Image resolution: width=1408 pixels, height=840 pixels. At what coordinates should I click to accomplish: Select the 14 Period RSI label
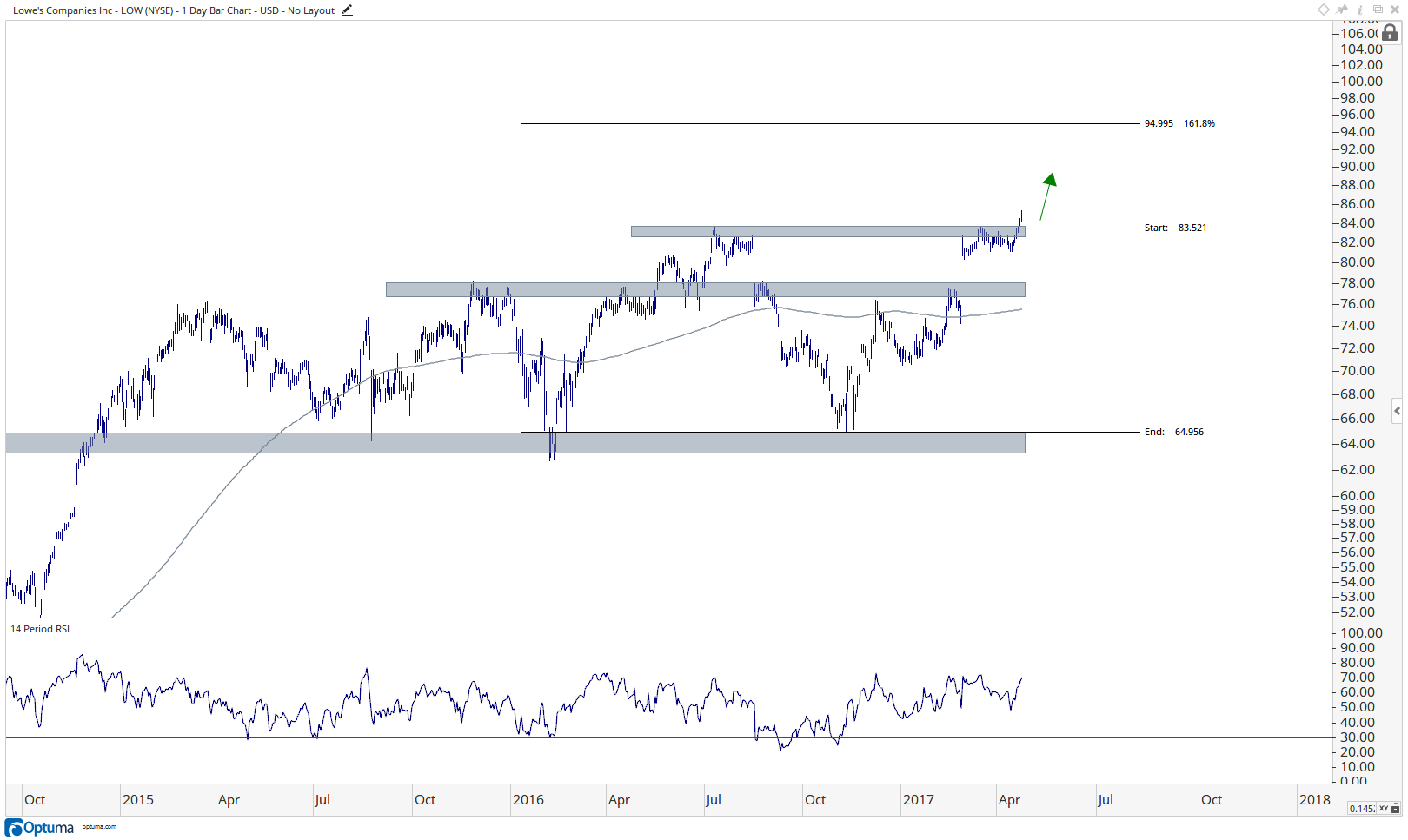click(40, 629)
